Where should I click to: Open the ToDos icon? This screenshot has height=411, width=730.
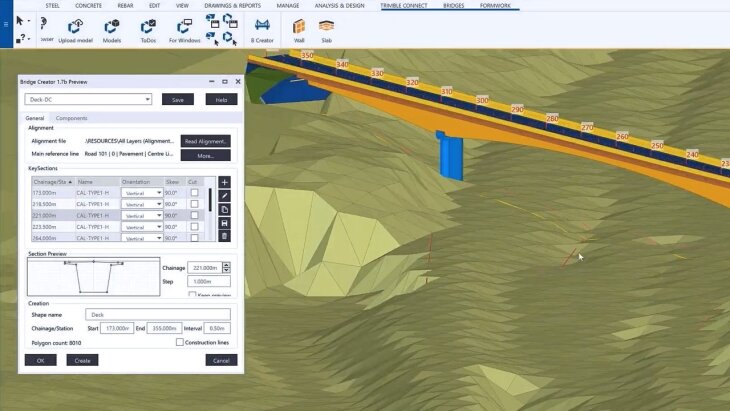148,27
